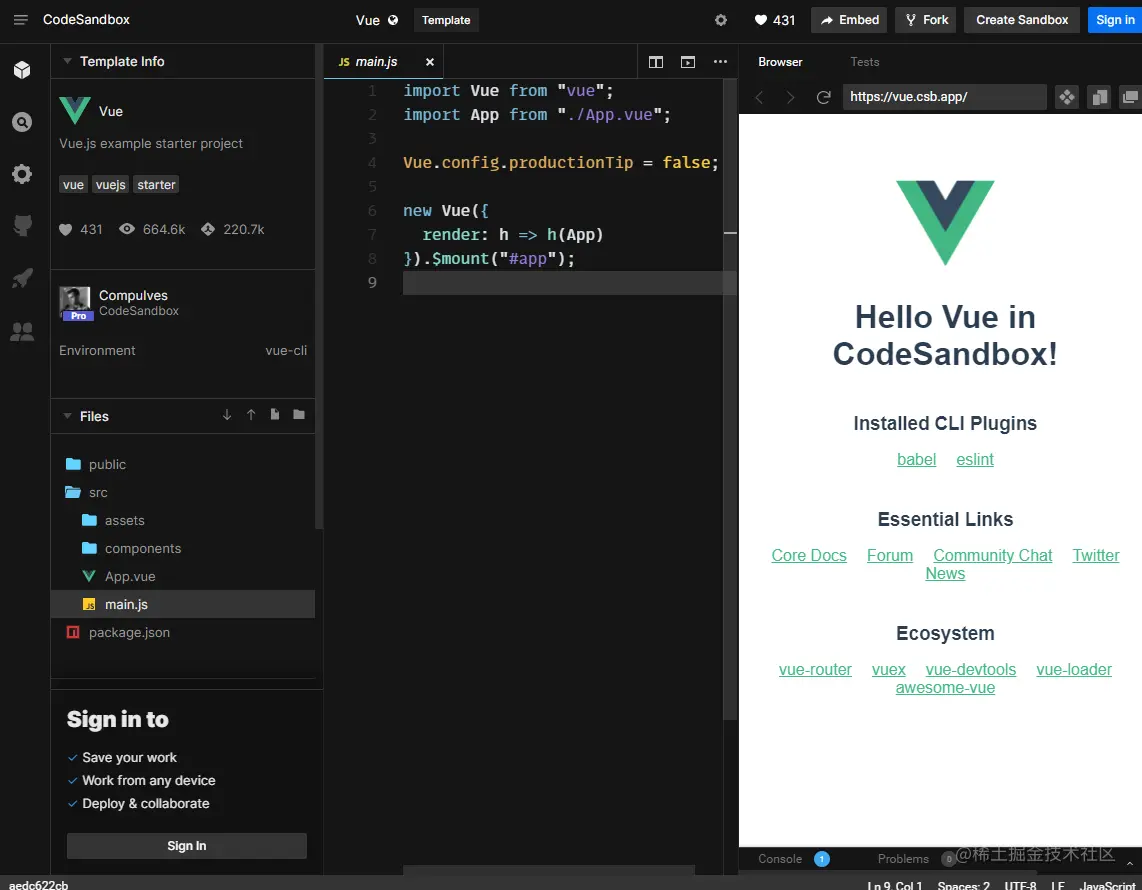Open the vue-router link
1142x890 pixels.
click(815, 669)
